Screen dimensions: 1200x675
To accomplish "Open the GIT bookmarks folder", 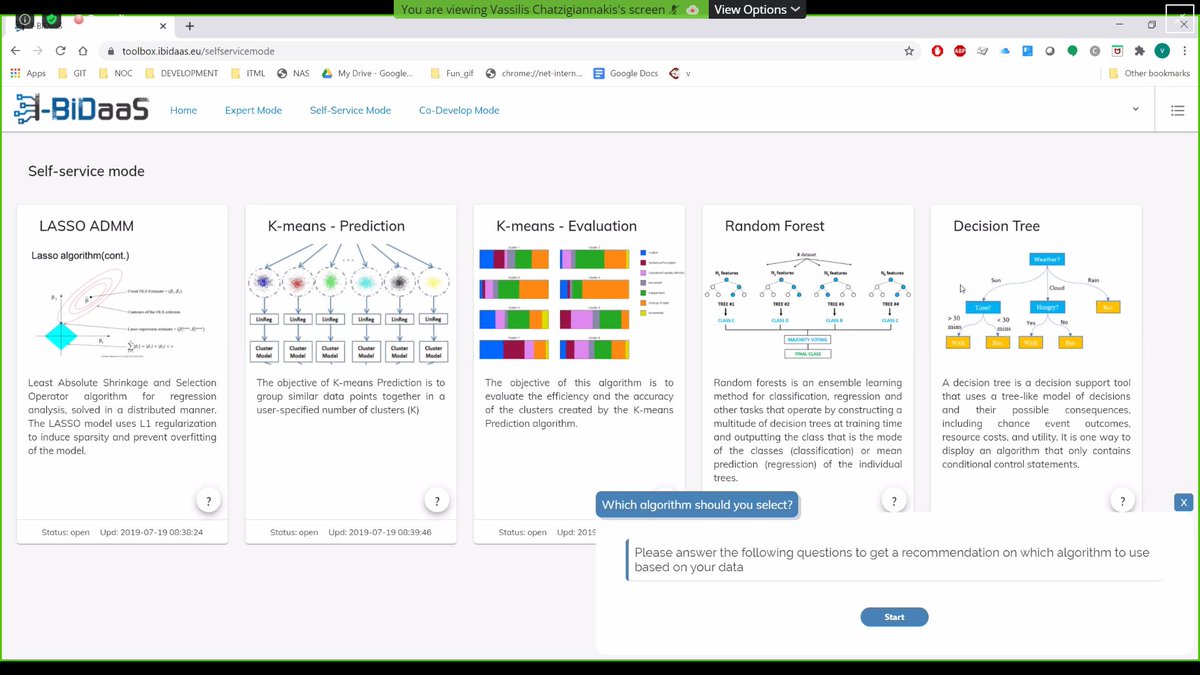I will (x=73, y=73).
